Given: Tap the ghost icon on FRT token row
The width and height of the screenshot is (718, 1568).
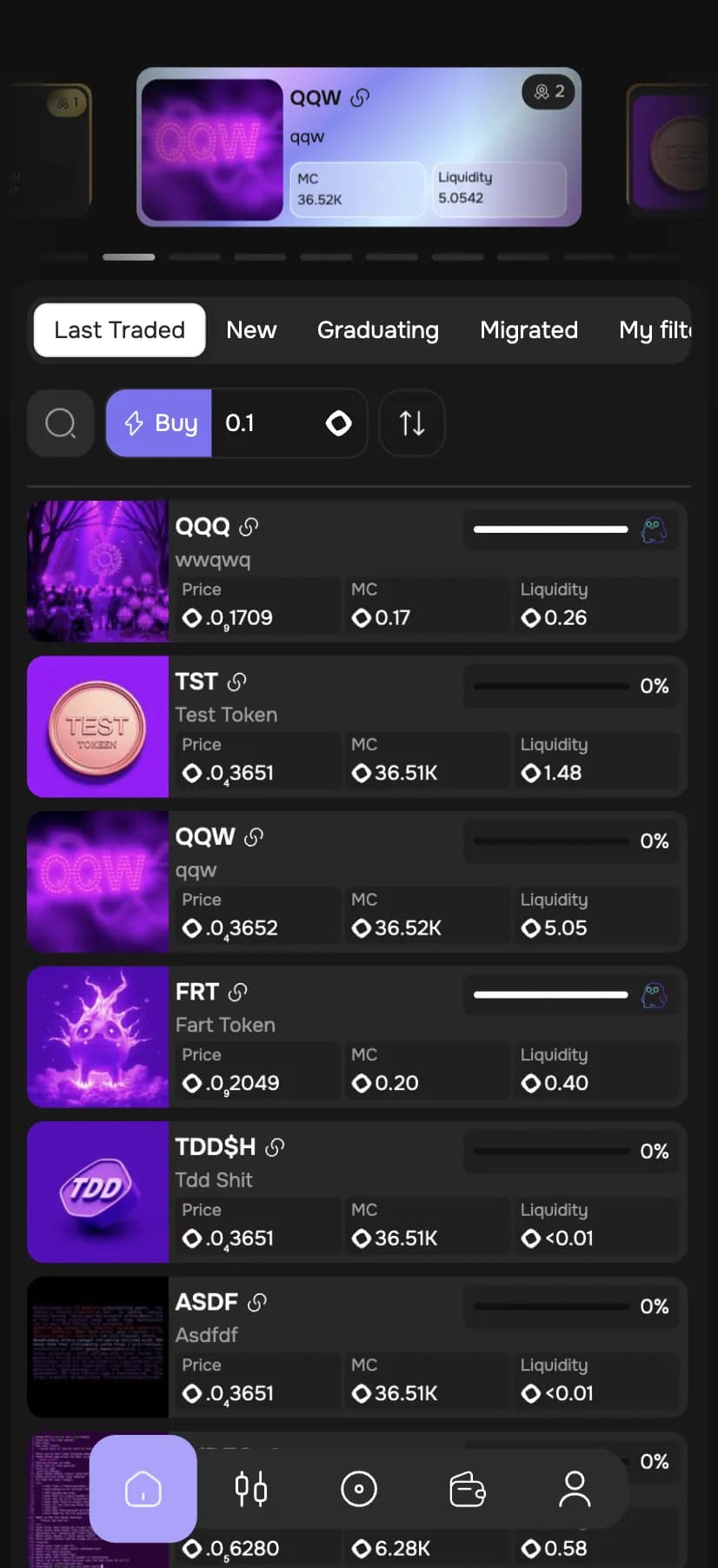Looking at the screenshot, I should pos(655,995).
